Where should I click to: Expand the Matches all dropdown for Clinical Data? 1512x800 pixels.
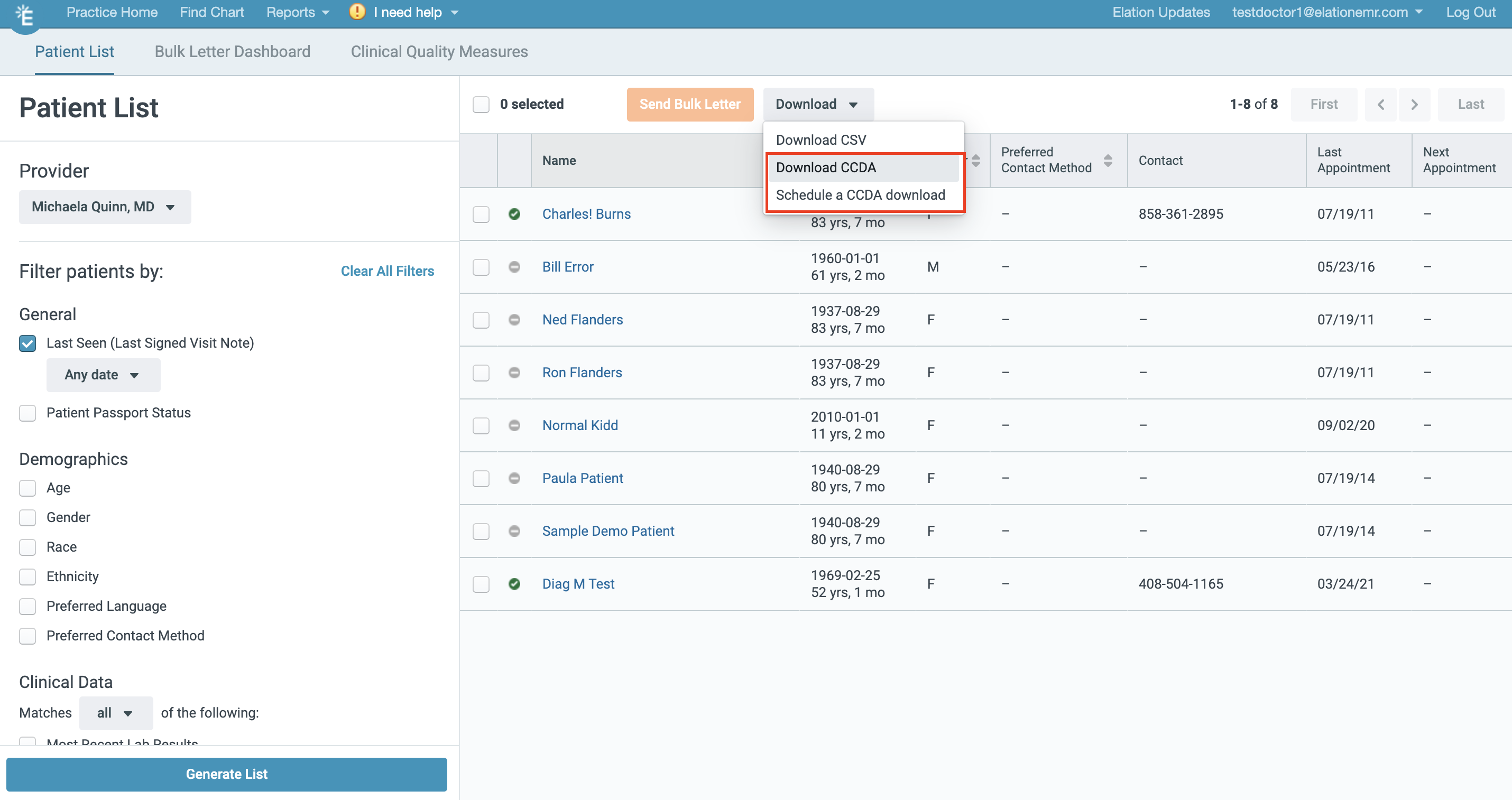[x=113, y=713]
